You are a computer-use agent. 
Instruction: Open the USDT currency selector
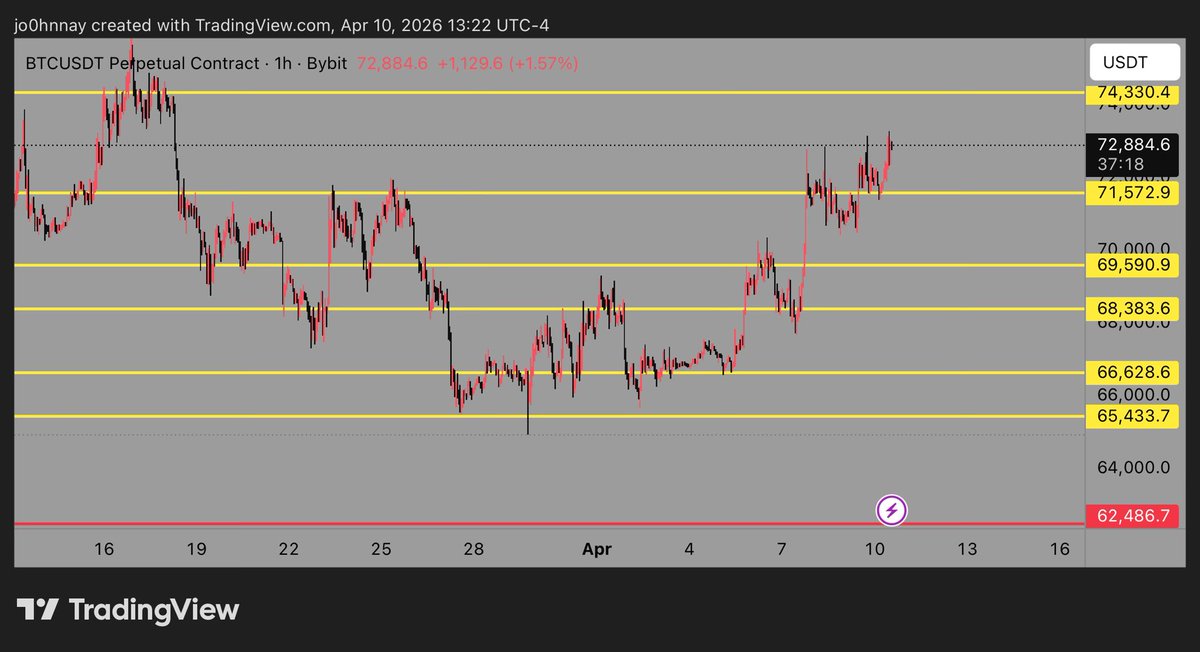pos(1134,62)
